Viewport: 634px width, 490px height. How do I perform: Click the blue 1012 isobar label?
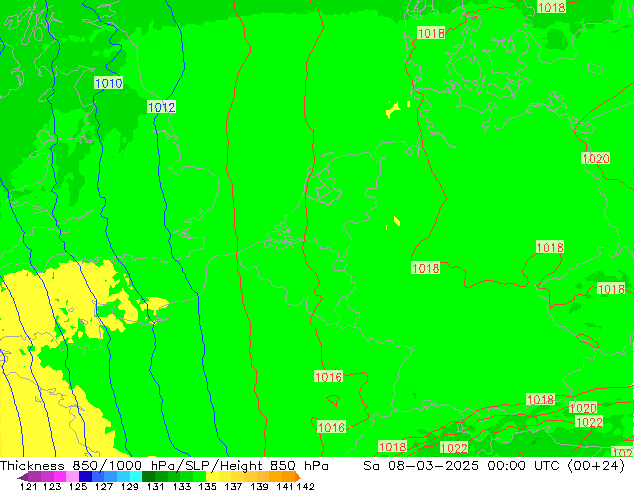(161, 107)
